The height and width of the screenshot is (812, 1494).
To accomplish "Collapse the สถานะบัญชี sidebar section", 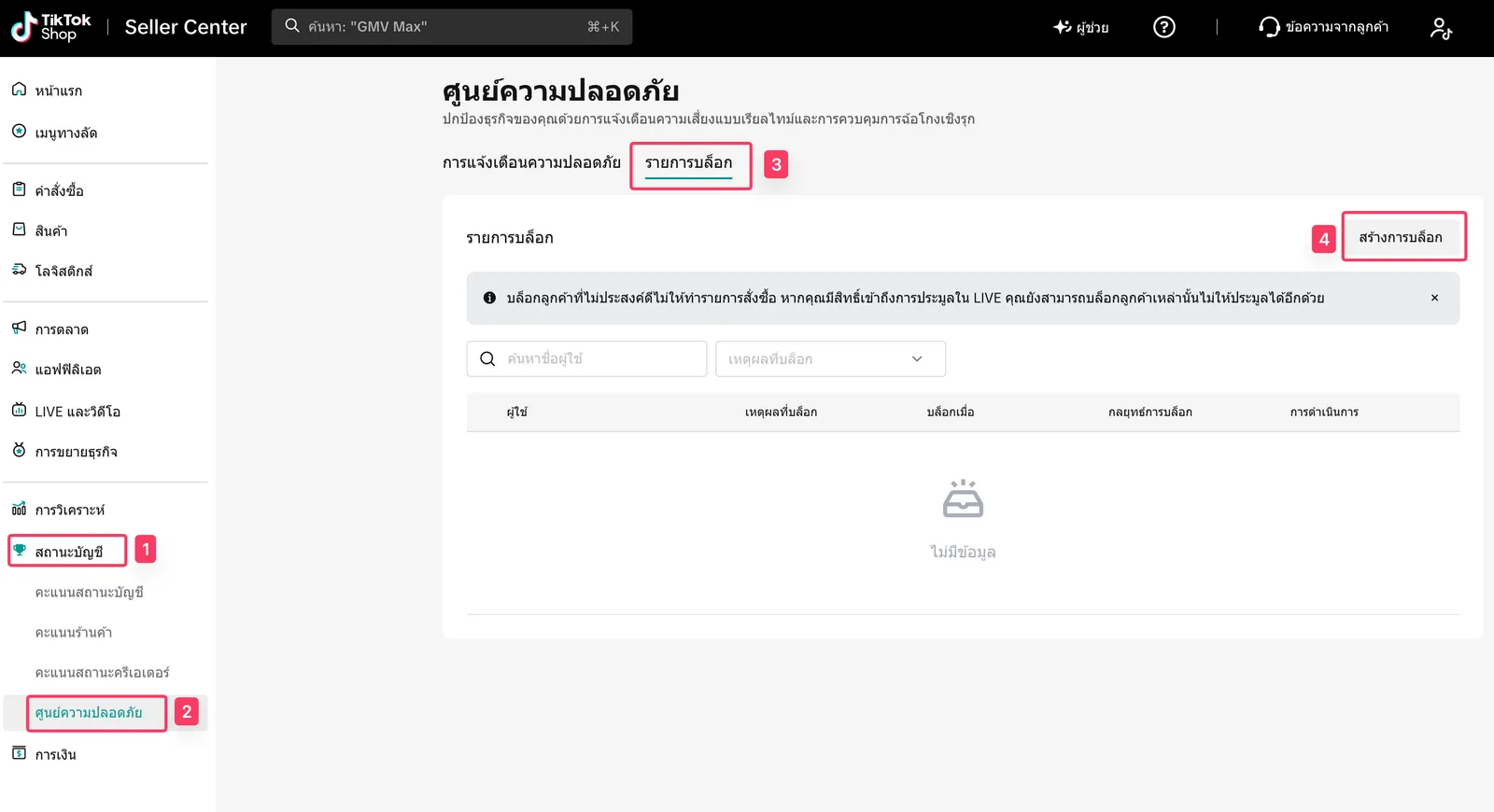I will (68, 552).
